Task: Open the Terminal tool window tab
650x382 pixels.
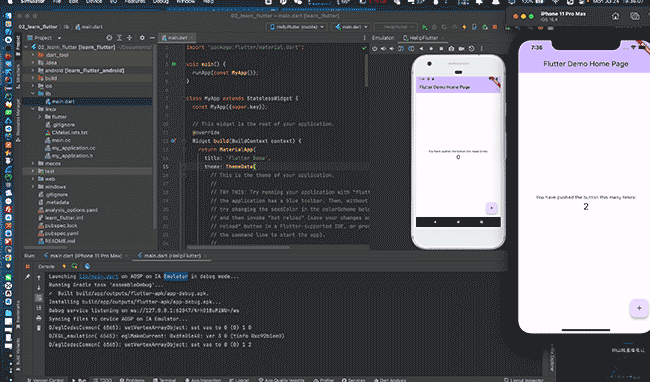Action: (165, 380)
